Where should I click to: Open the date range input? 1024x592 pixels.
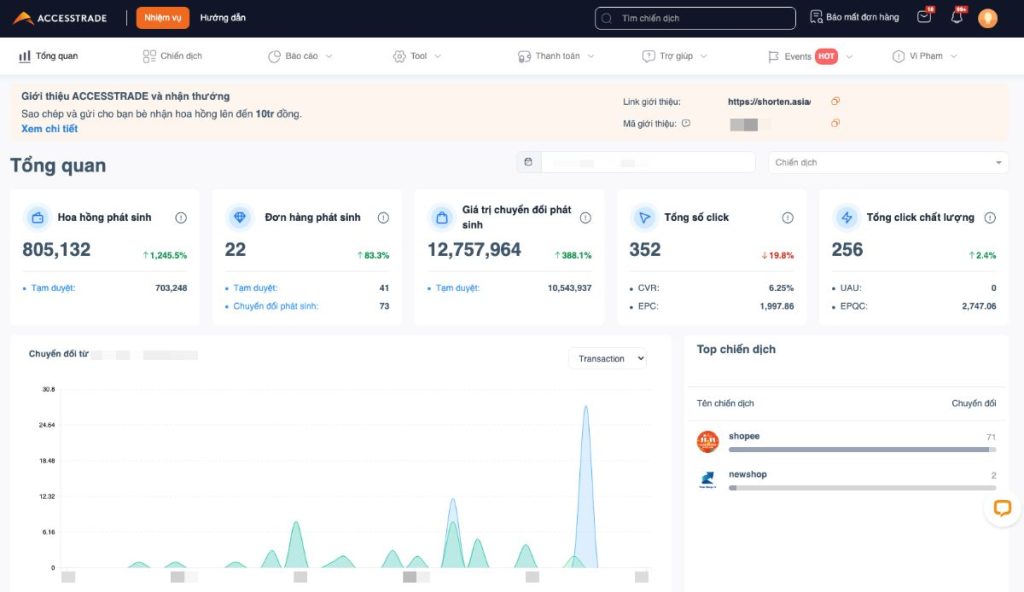click(648, 162)
